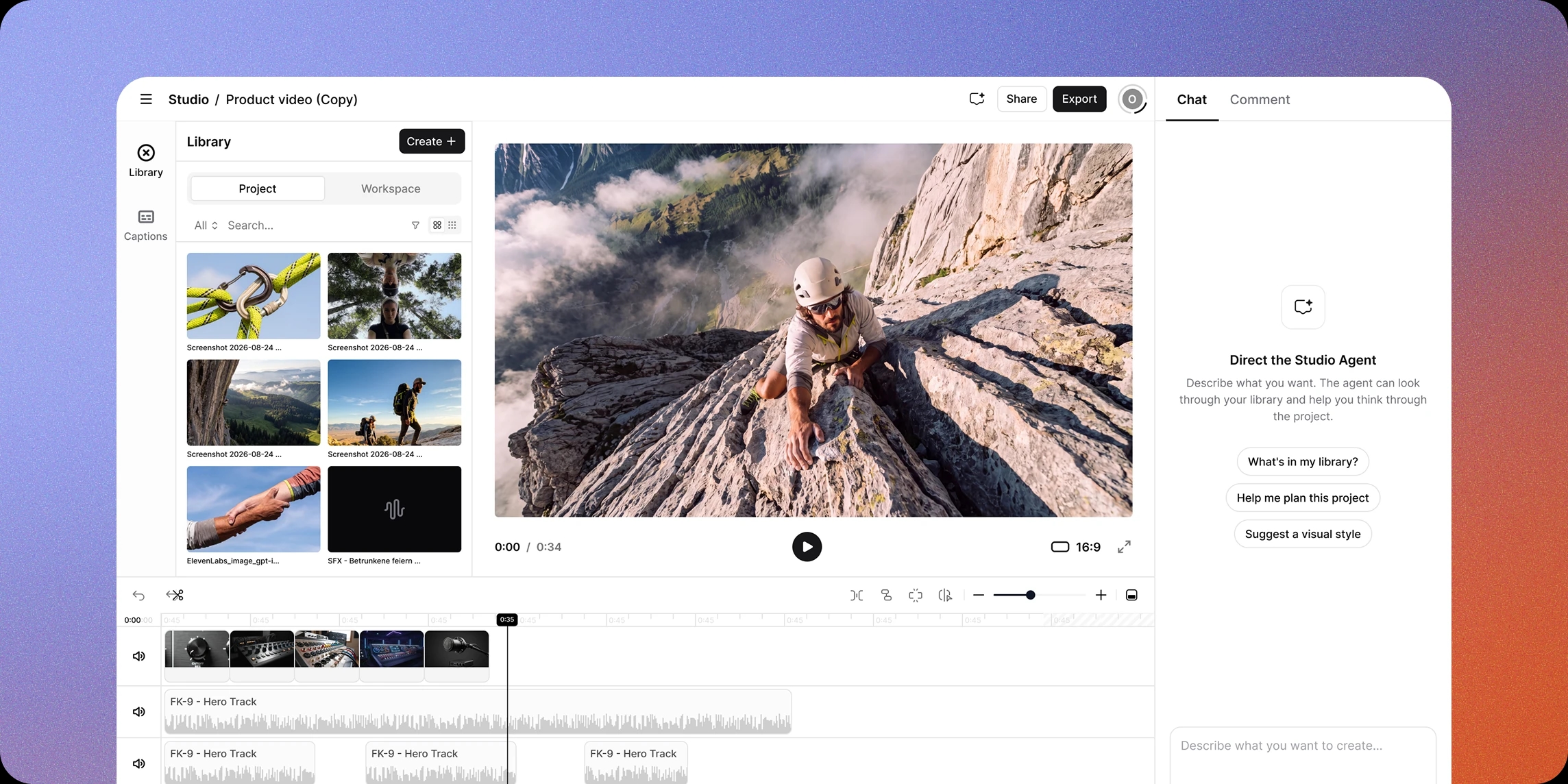Select the blue neon console clip on the video track

tap(391, 656)
